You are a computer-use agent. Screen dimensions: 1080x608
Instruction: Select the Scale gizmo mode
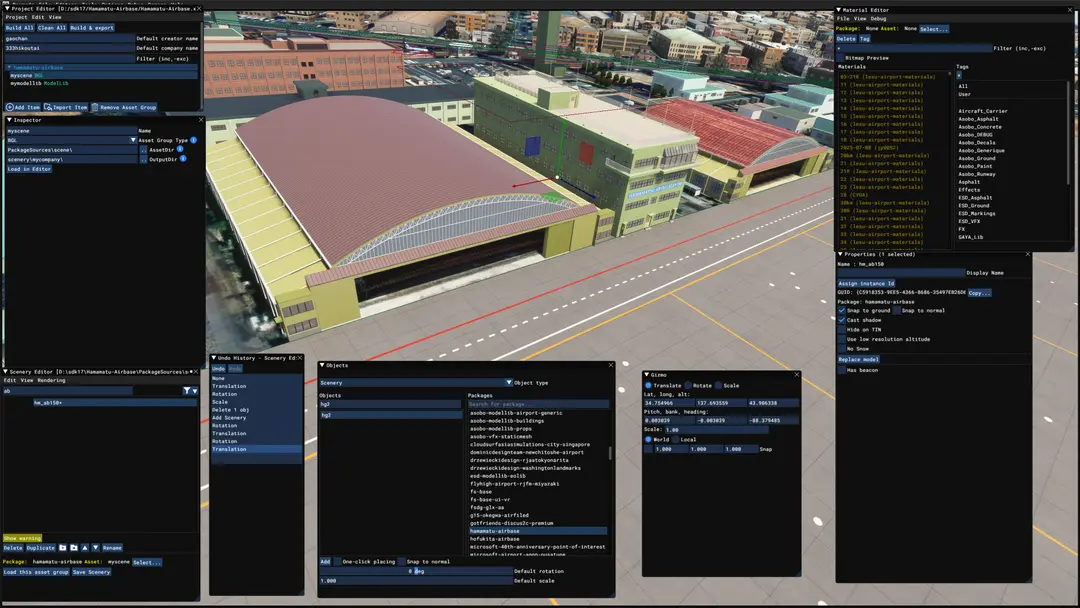coord(718,386)
